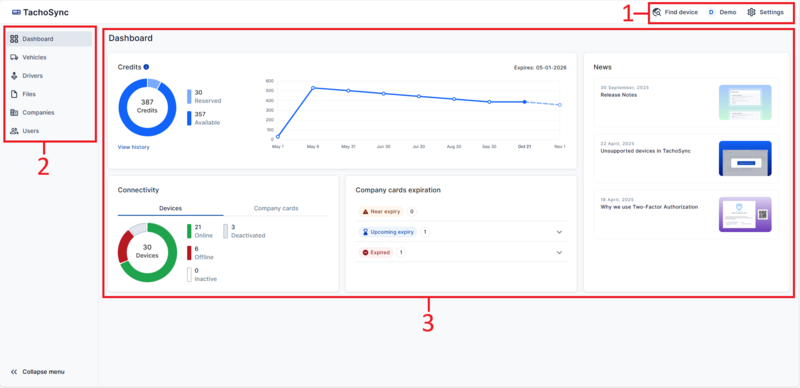Image resolution: width=800 pixels, height=388 pixels.
Task: Click the Near expiry warning triangle icon
Action: [x=365, y=211]
